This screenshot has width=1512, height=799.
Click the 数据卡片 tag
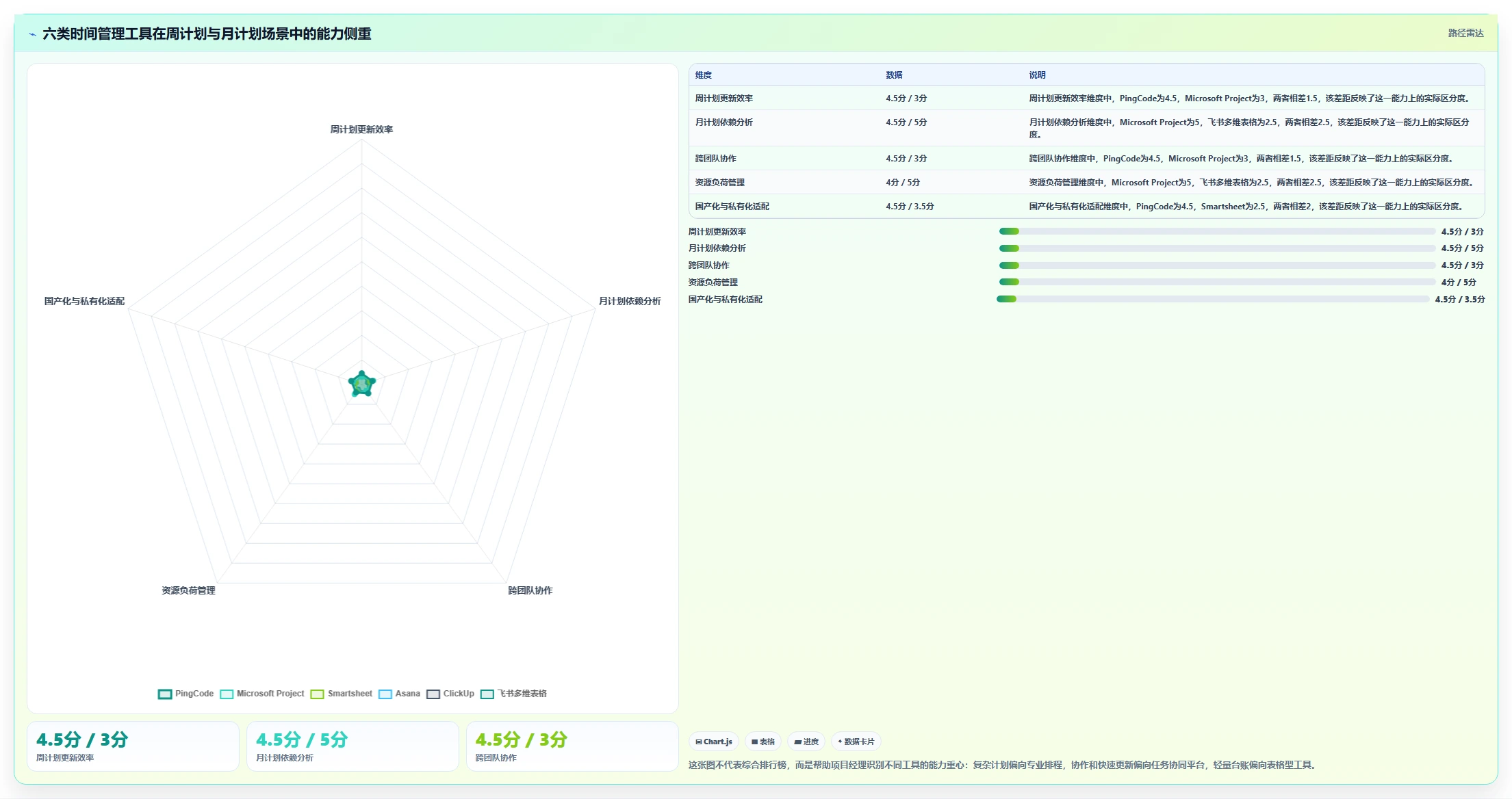click(x=856, y=742)
